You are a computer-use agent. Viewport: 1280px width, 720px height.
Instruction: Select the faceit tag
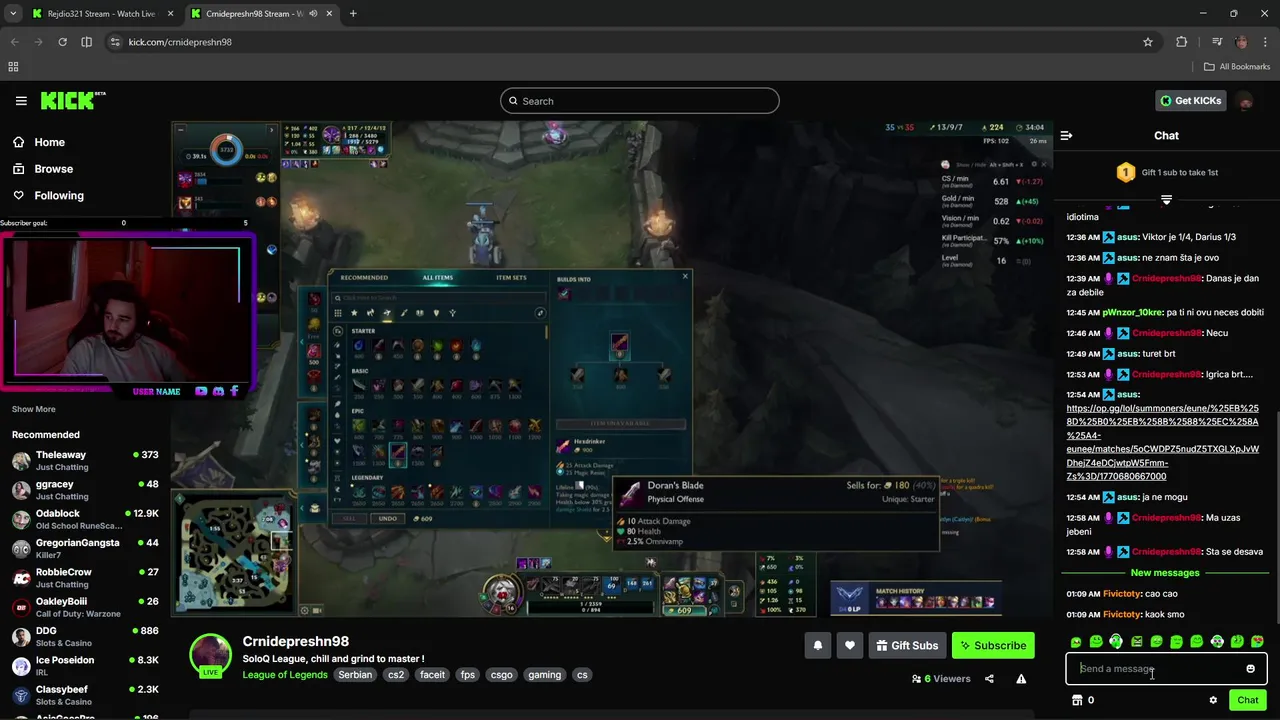[x=432, y=675]
